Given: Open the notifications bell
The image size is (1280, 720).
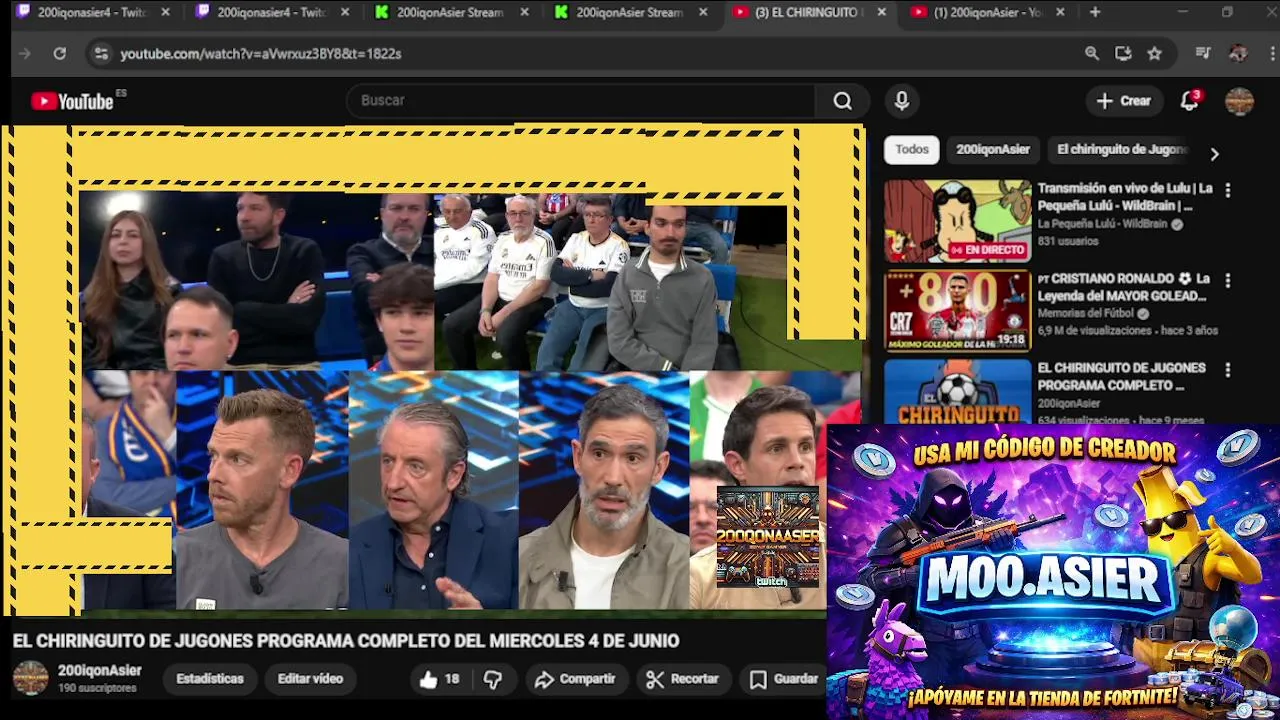Looking at the screenshot, I should pos(1189,101).
